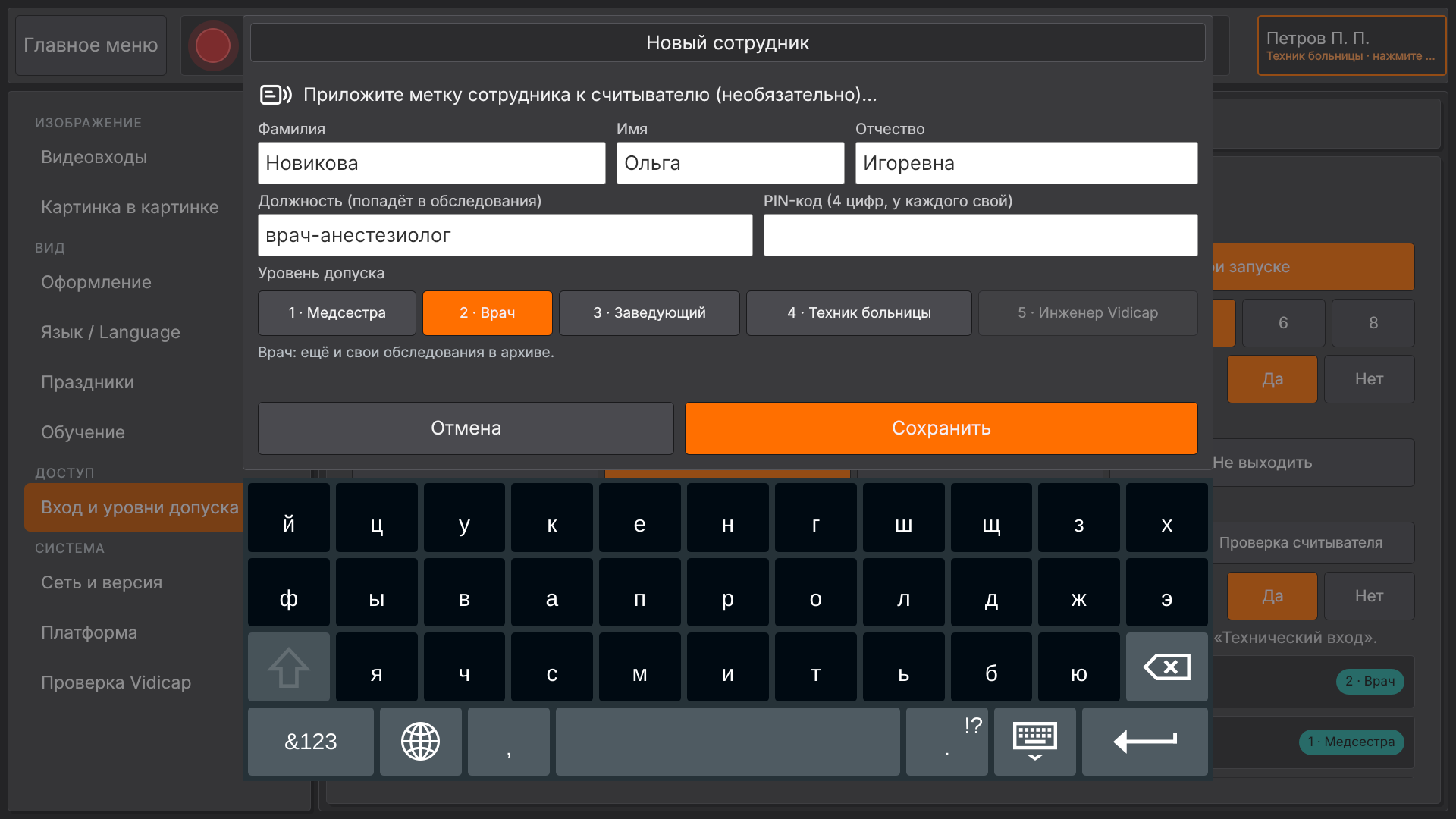The image size is (1456, 819).
Task: Select access level 3 · Заведующий
Action: 649,313
